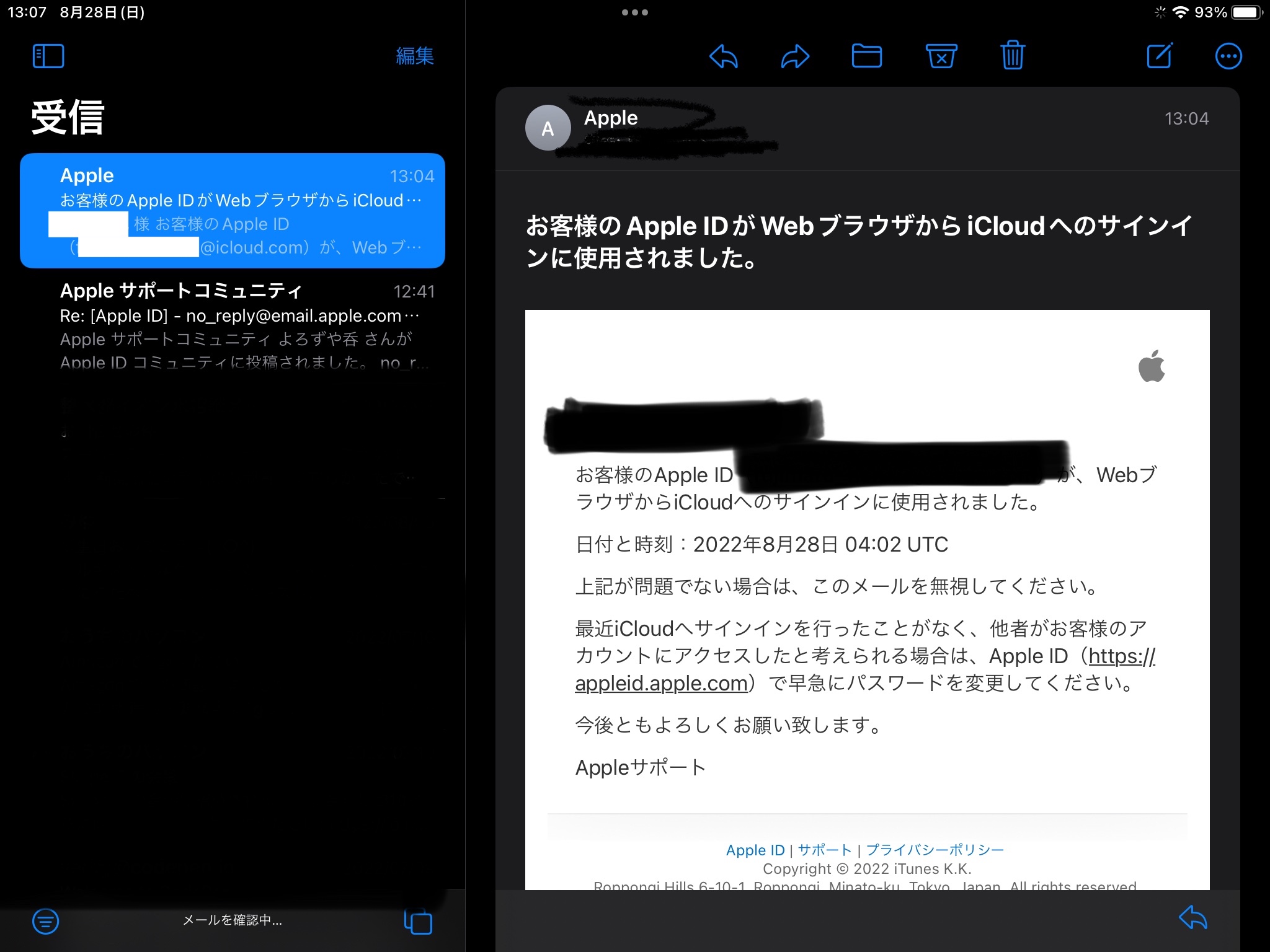The image size is (1270, 952).
Task: Tap the sender avatar circle A
Action: [548, 128]
